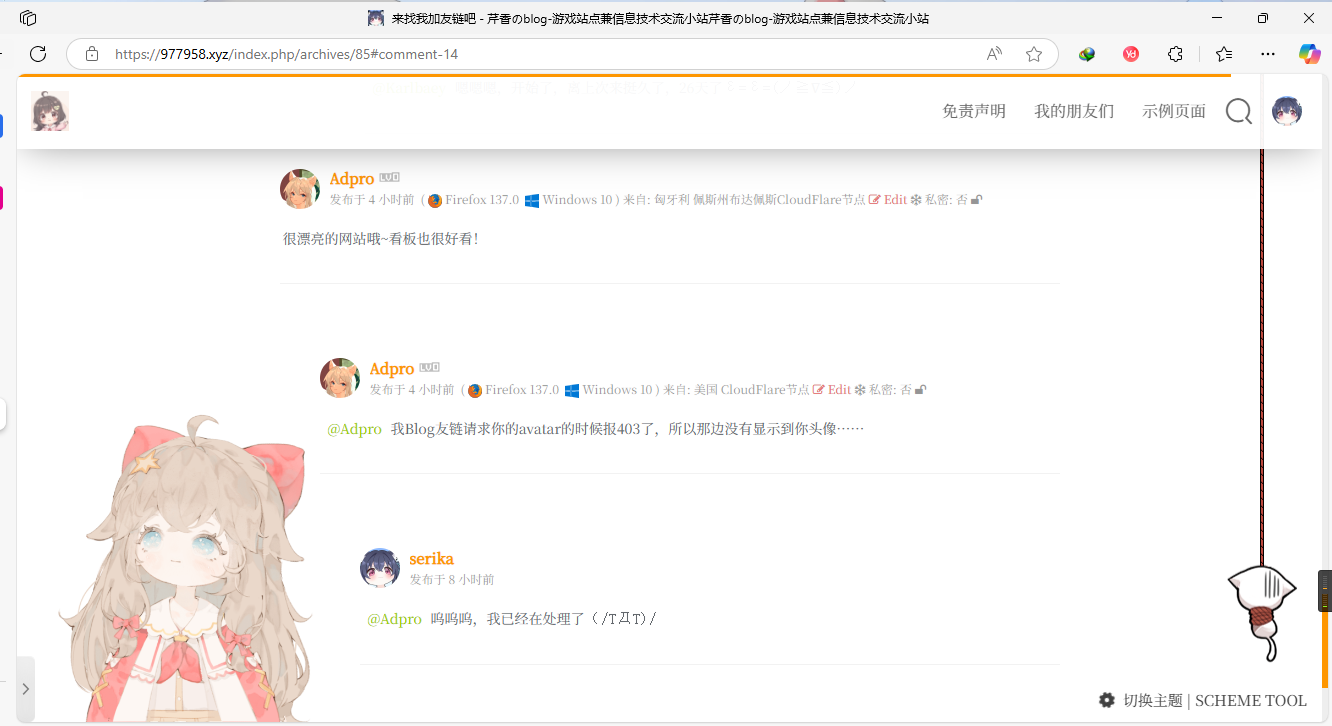Open the browser three-dot settings menu
Viewport: 1332px width, 726px height.
[x=1267, y=54]
